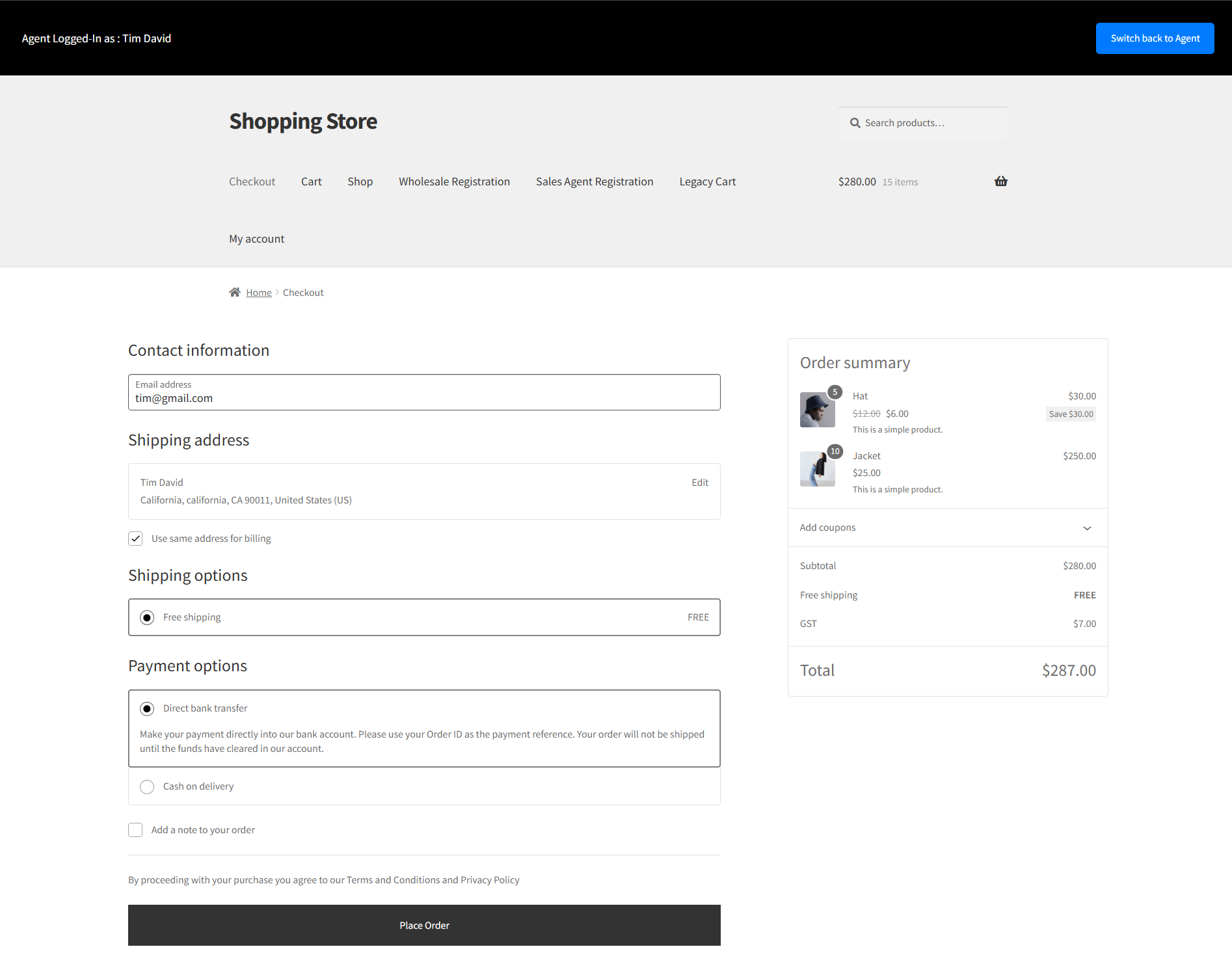The image size is (1232, 975).
Task: Click the Switch back to Agent button
Action: click(1155, 38)
